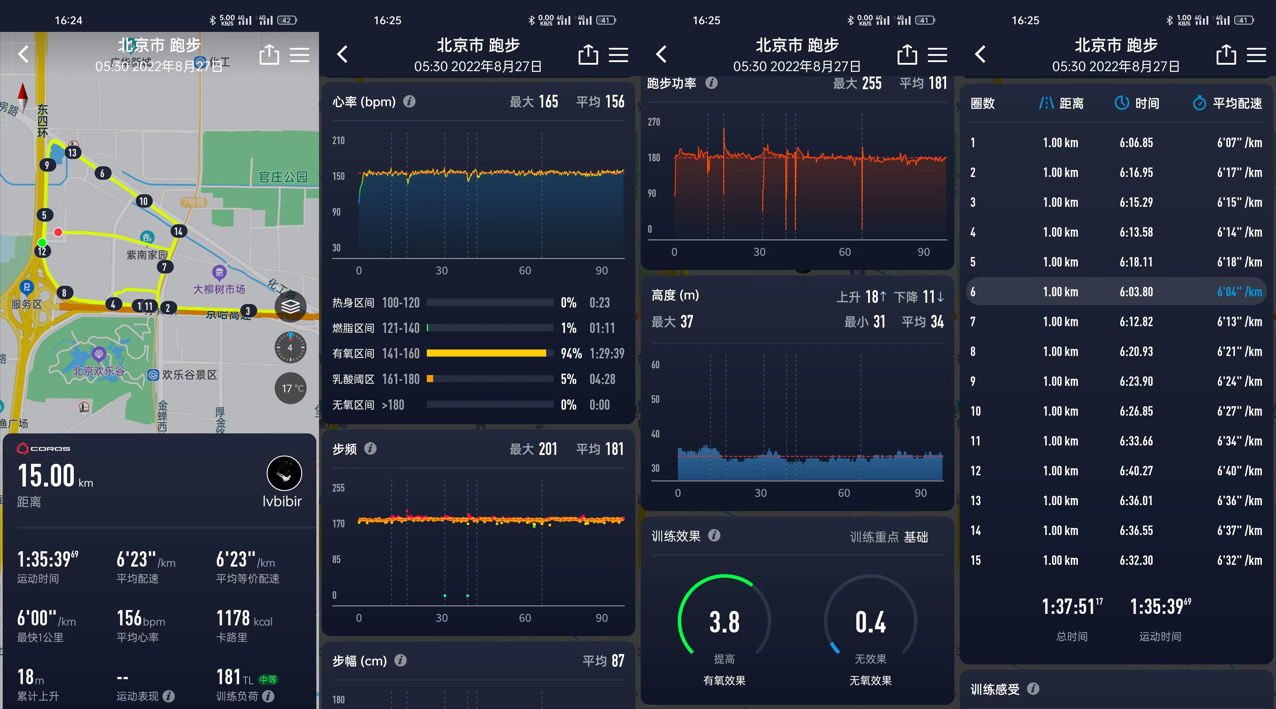1276x709 pixels.
Task: Open info icon beside 步频 cadence
Action: click(x=371, y=449)
